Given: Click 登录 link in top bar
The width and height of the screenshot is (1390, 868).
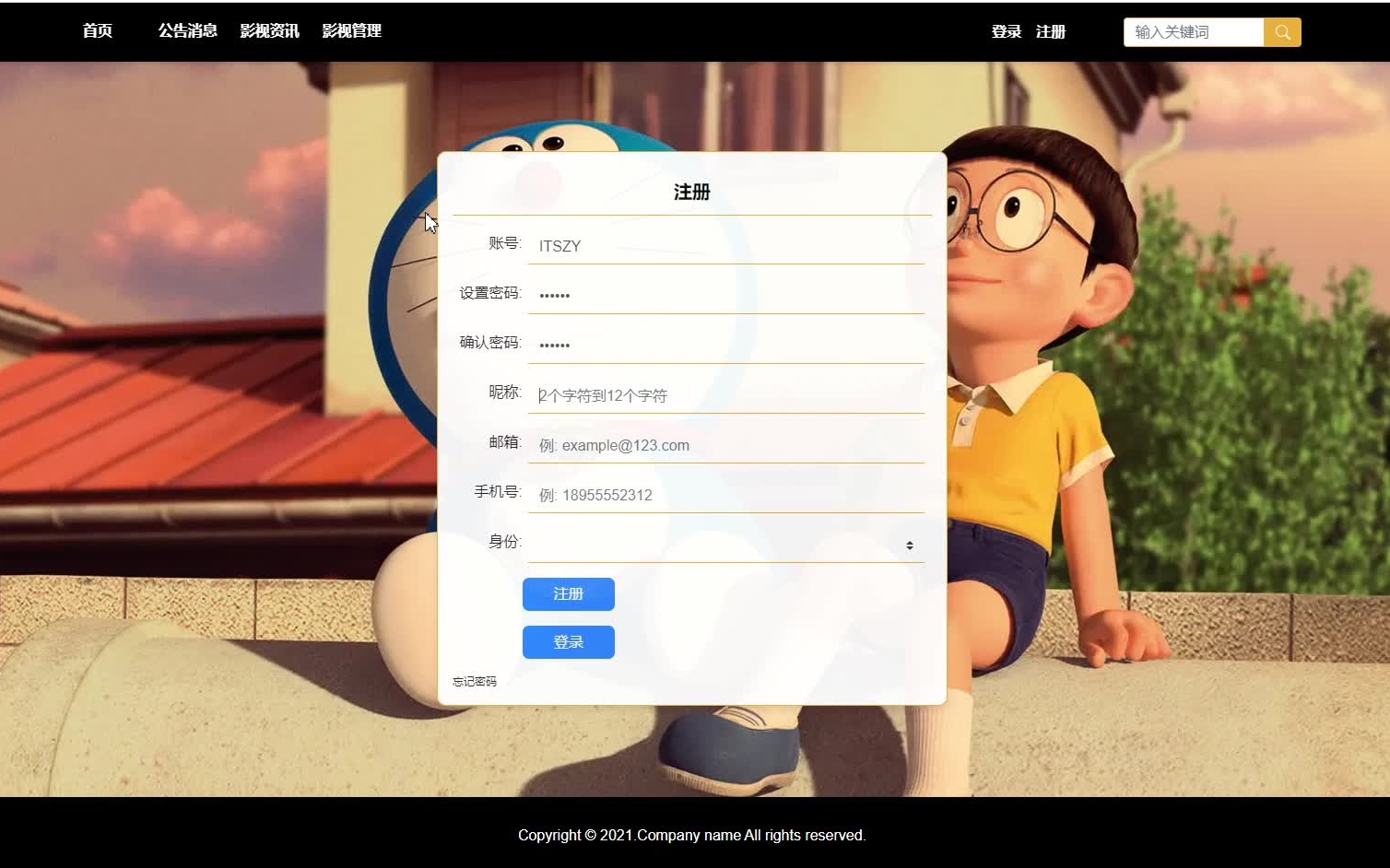Looking at the screenshot, I should pyautogui.click(x=1006, y=31).
